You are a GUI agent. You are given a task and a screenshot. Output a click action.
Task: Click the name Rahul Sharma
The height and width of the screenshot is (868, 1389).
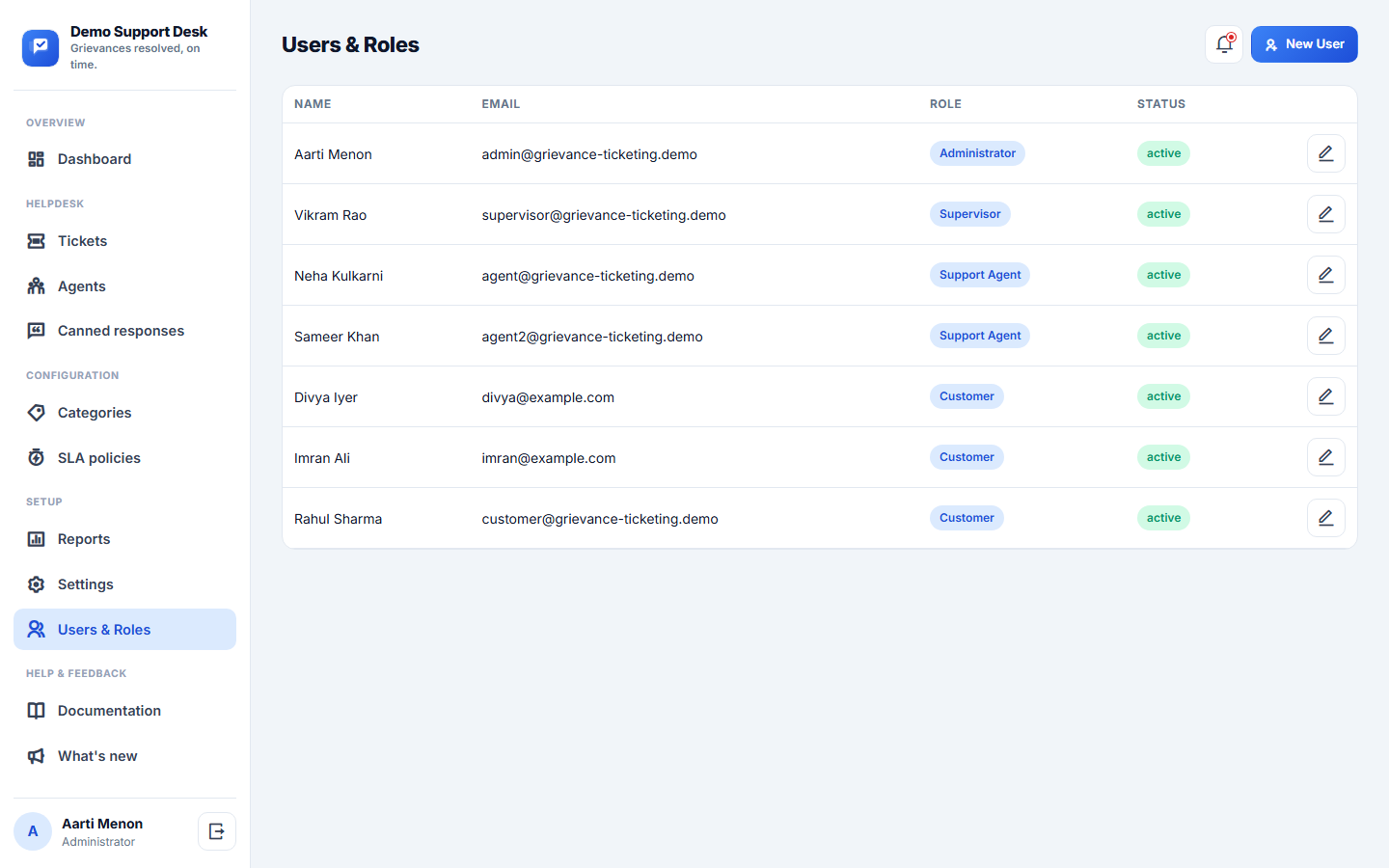[338, 519]
